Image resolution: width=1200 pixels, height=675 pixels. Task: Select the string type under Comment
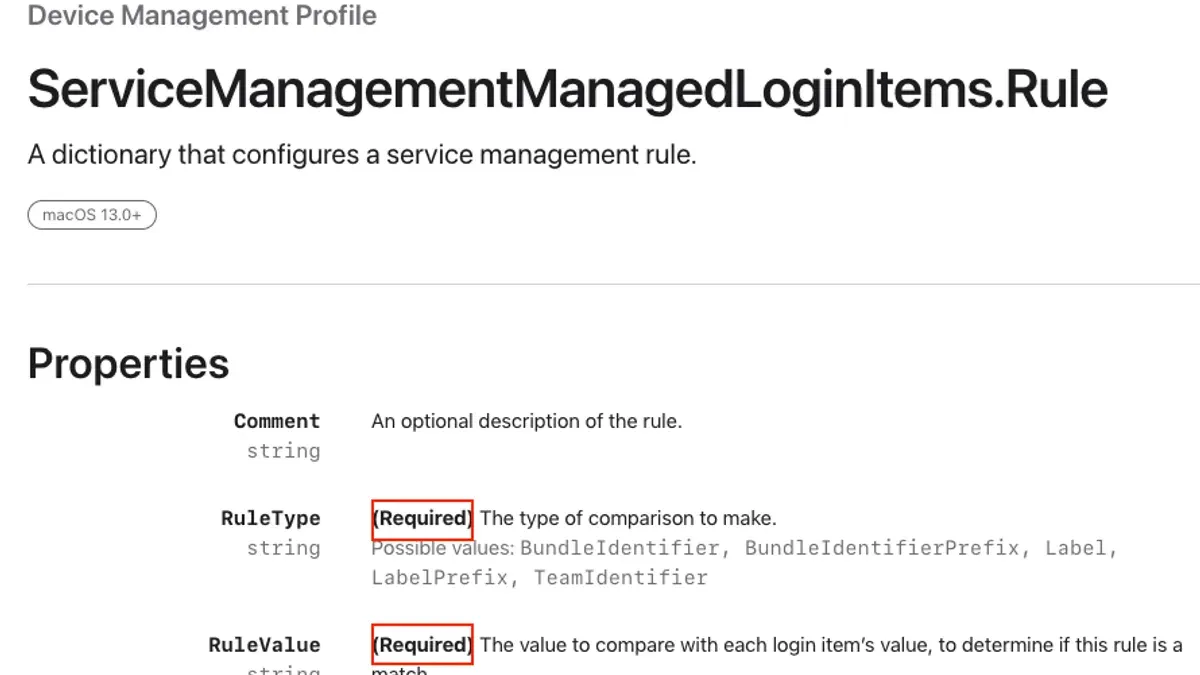(283, 451)
